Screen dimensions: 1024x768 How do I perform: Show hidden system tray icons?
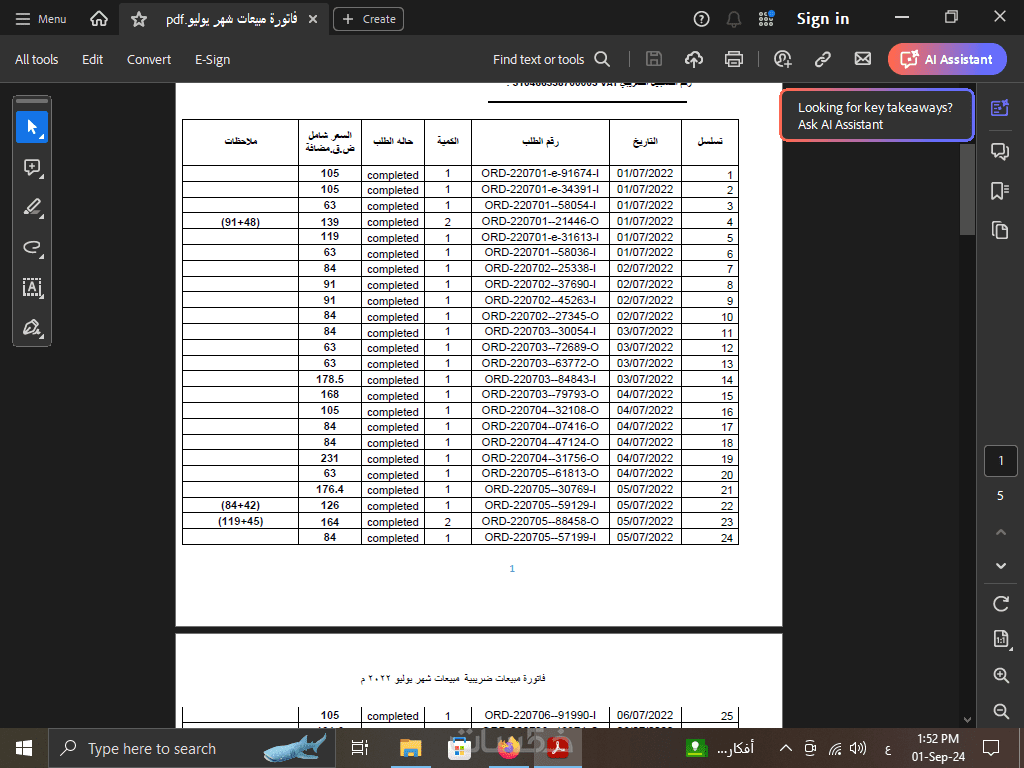click(x=786, y=748)
